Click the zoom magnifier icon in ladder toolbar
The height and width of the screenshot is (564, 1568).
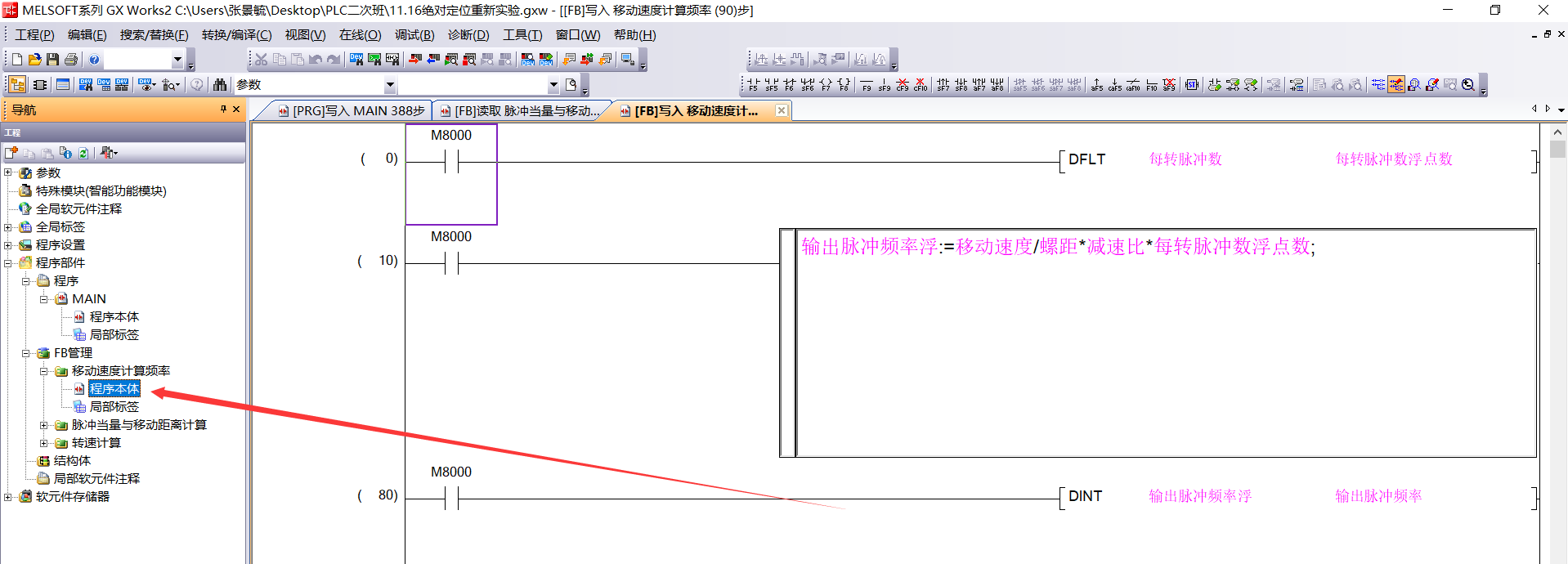[x=1468, y=85]
